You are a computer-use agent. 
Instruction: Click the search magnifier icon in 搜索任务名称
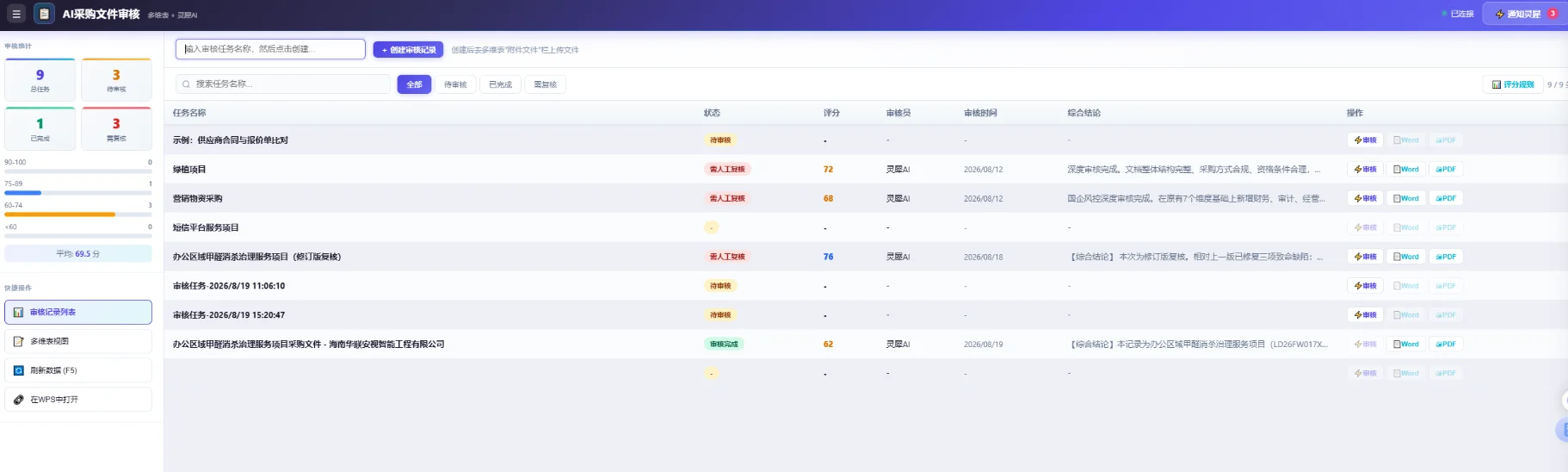point(186,84)
